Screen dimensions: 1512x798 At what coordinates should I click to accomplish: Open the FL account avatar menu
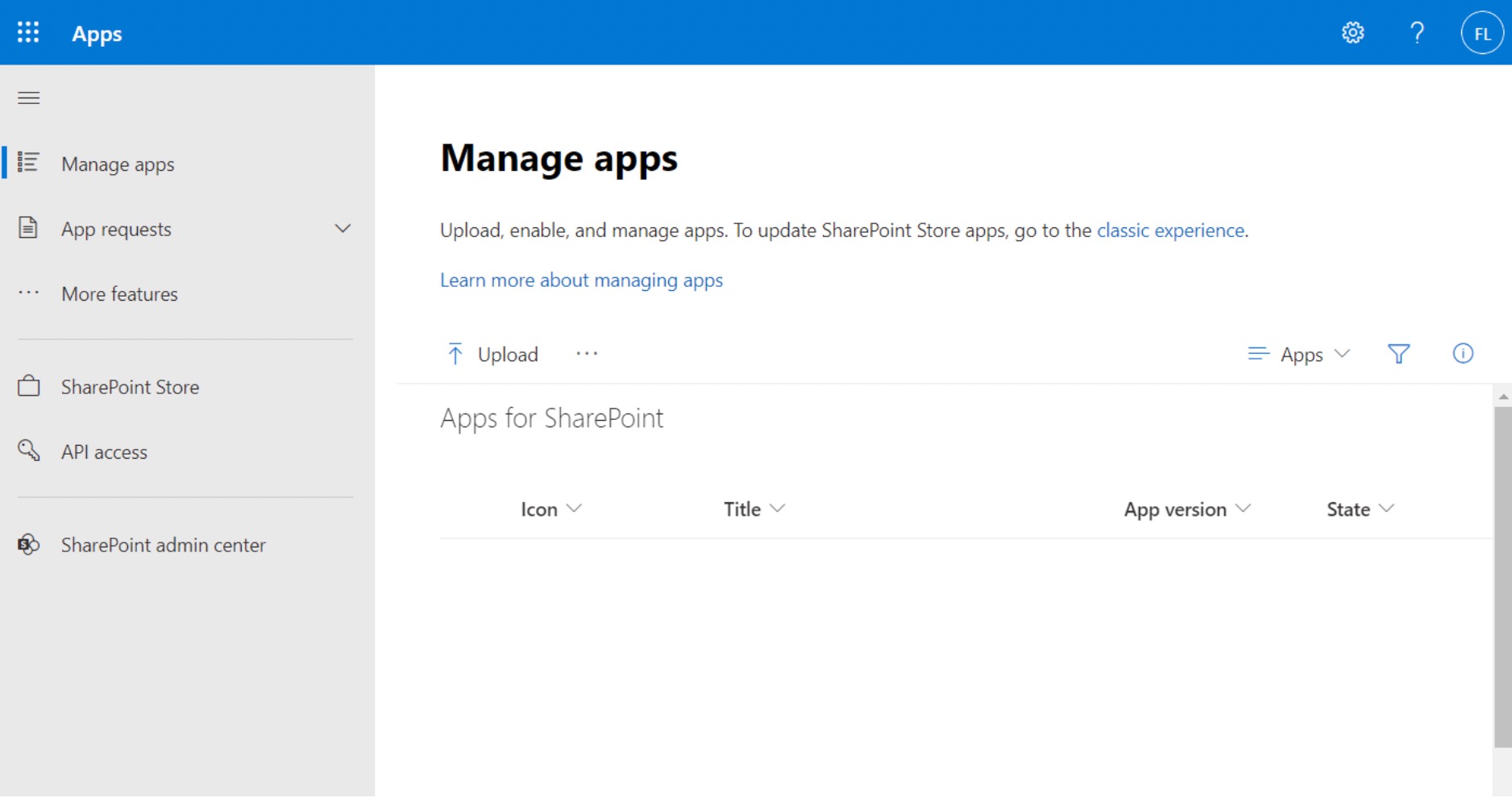pos(1481,32)
